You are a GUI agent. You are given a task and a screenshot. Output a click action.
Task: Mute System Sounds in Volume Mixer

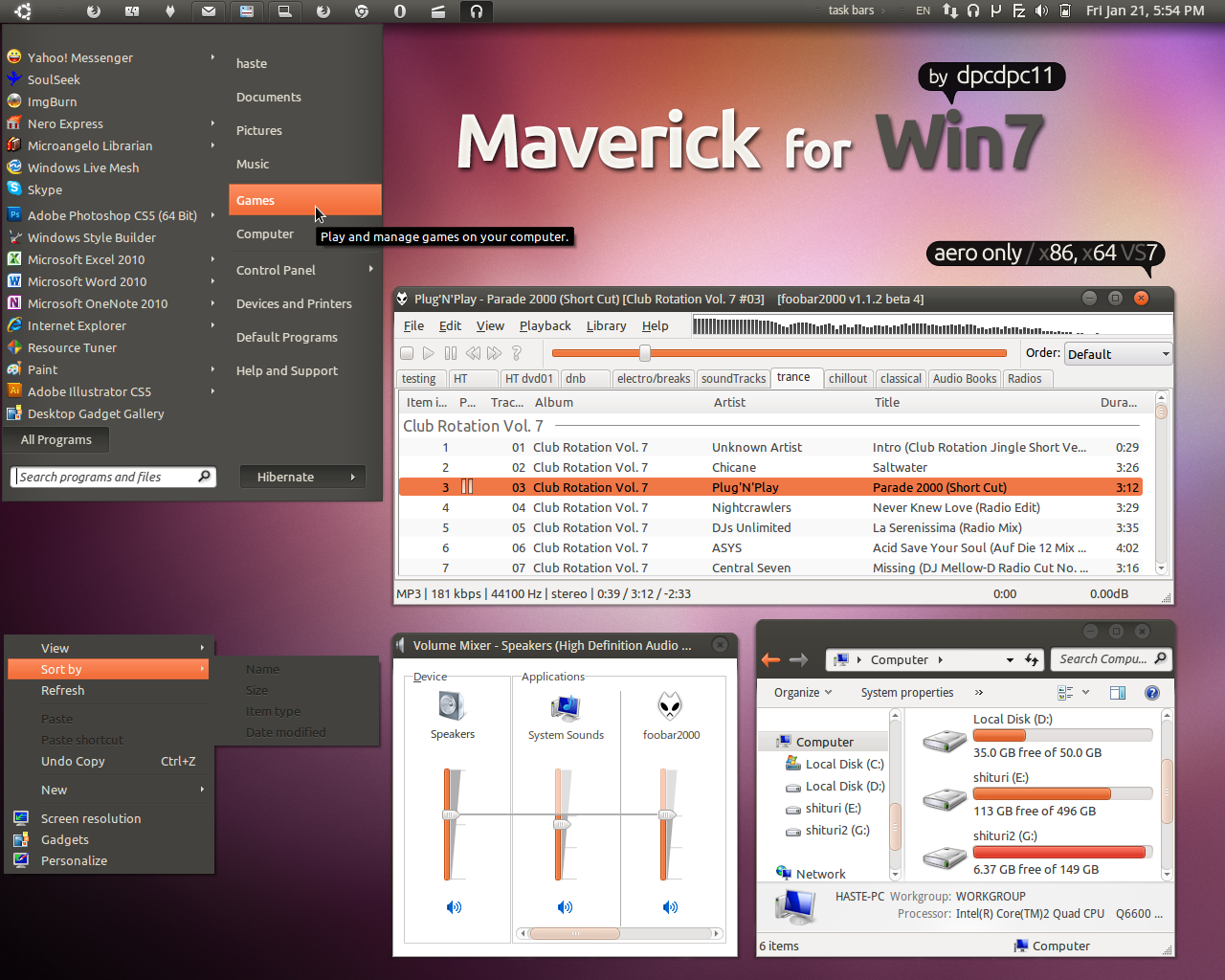565,907
